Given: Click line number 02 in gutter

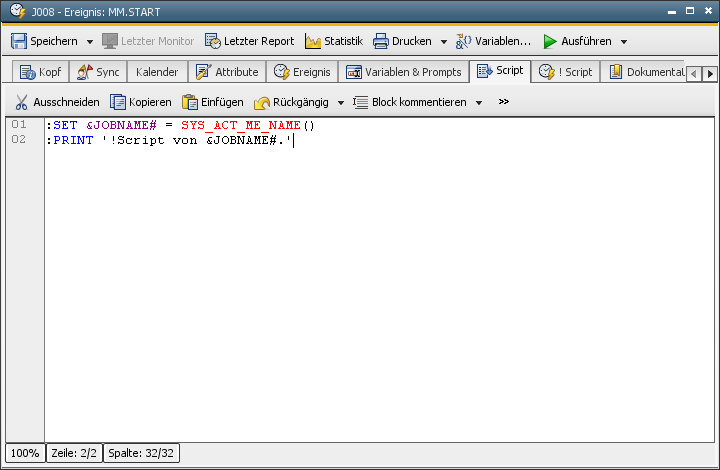Looking at the screenshot, I should pos(19,139).
